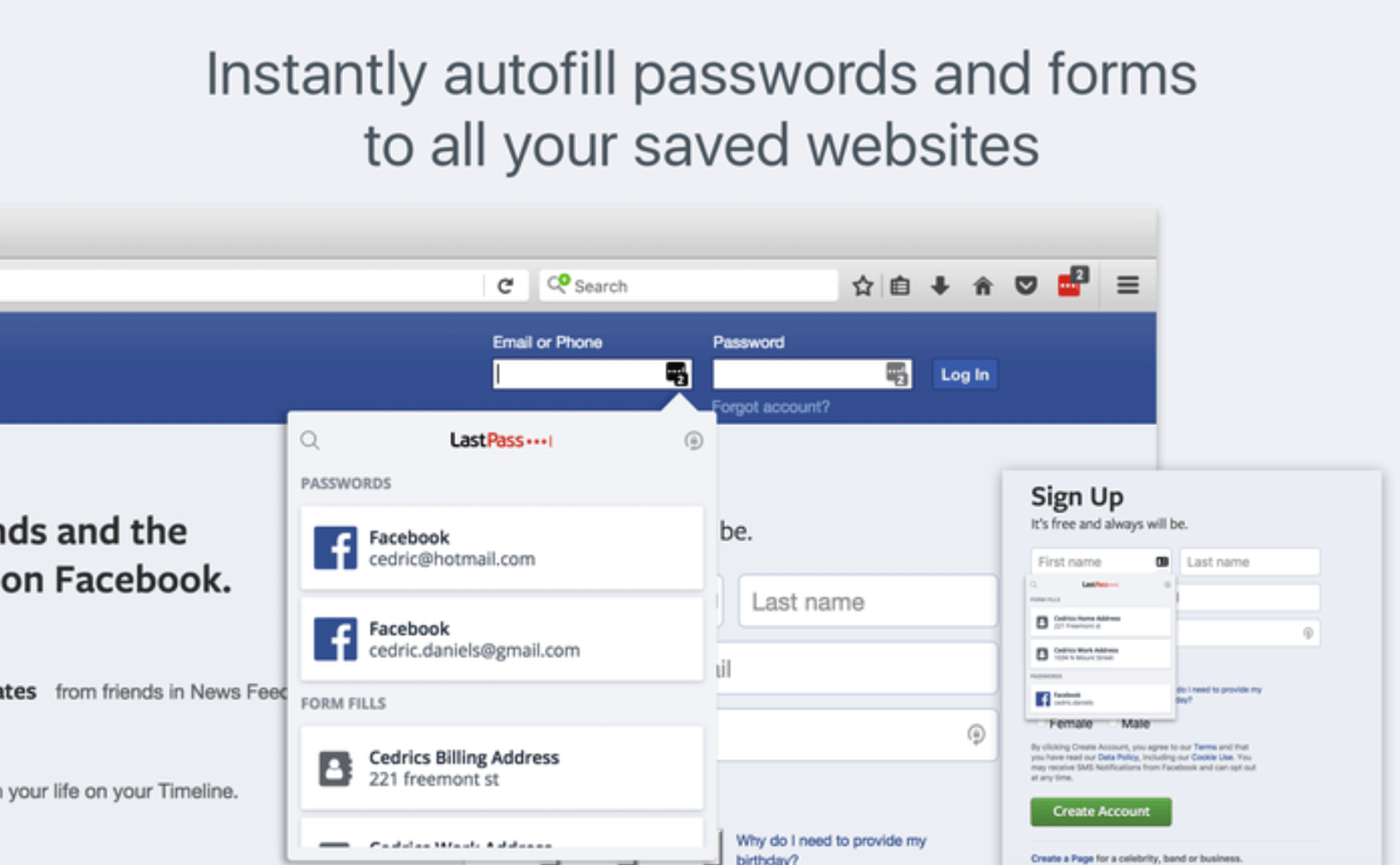Open the downloads arrow icon
1400x865 pixels.
pos(941,285)
